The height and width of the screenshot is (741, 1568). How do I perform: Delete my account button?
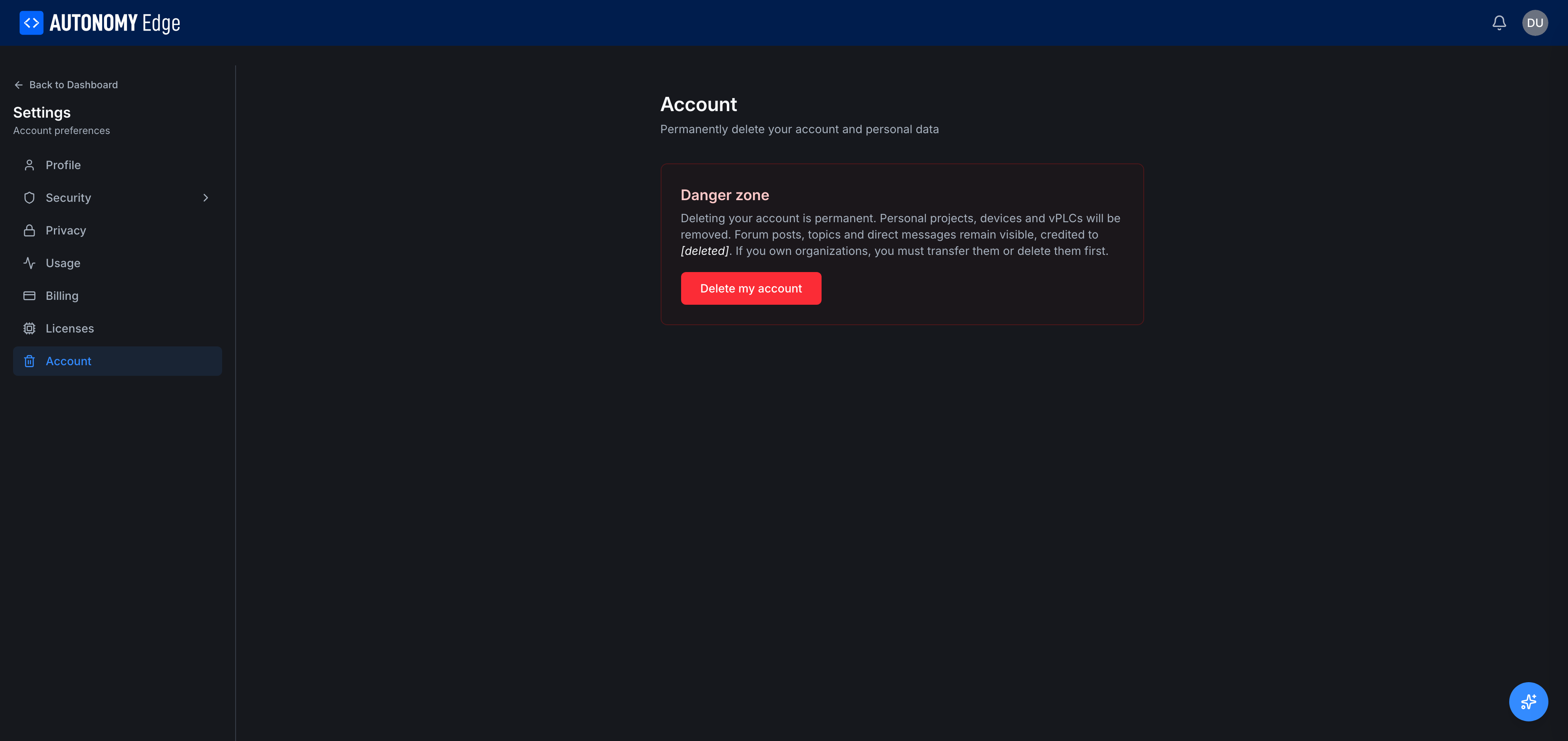[x=751, y=289]
